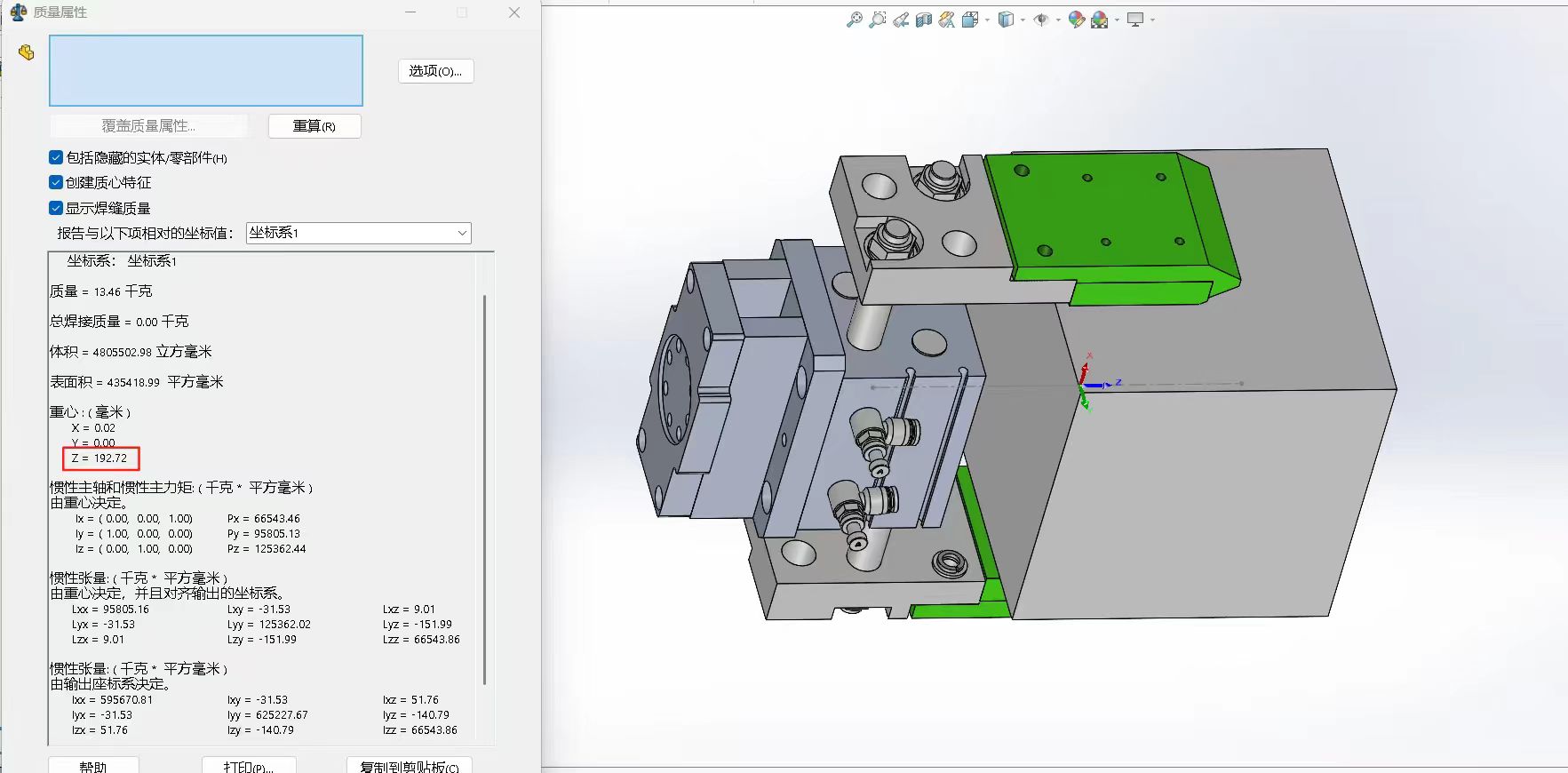The height and width of the screenshot is (773, 1568).
Task: Toggle the Section View tool
Action: click(924, 20)
